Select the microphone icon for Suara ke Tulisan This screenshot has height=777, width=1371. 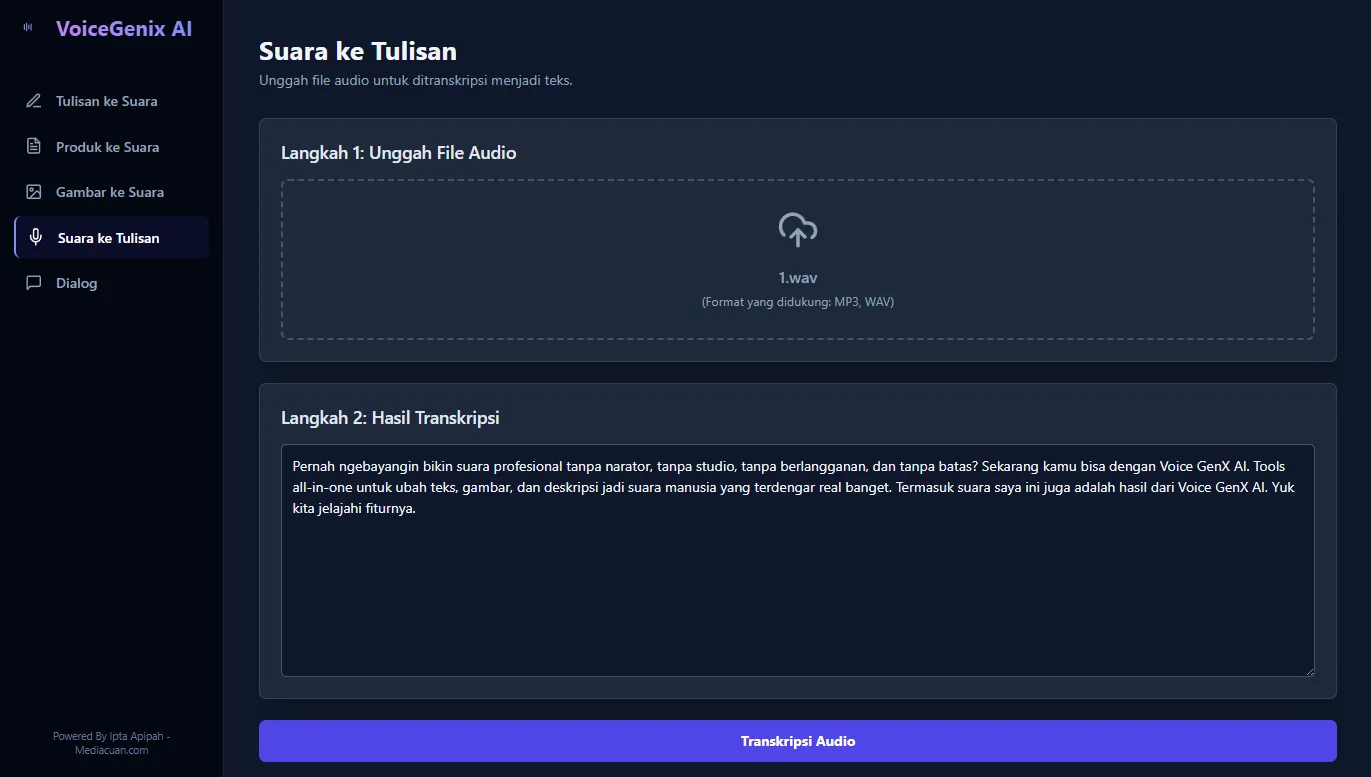point(35,237)
